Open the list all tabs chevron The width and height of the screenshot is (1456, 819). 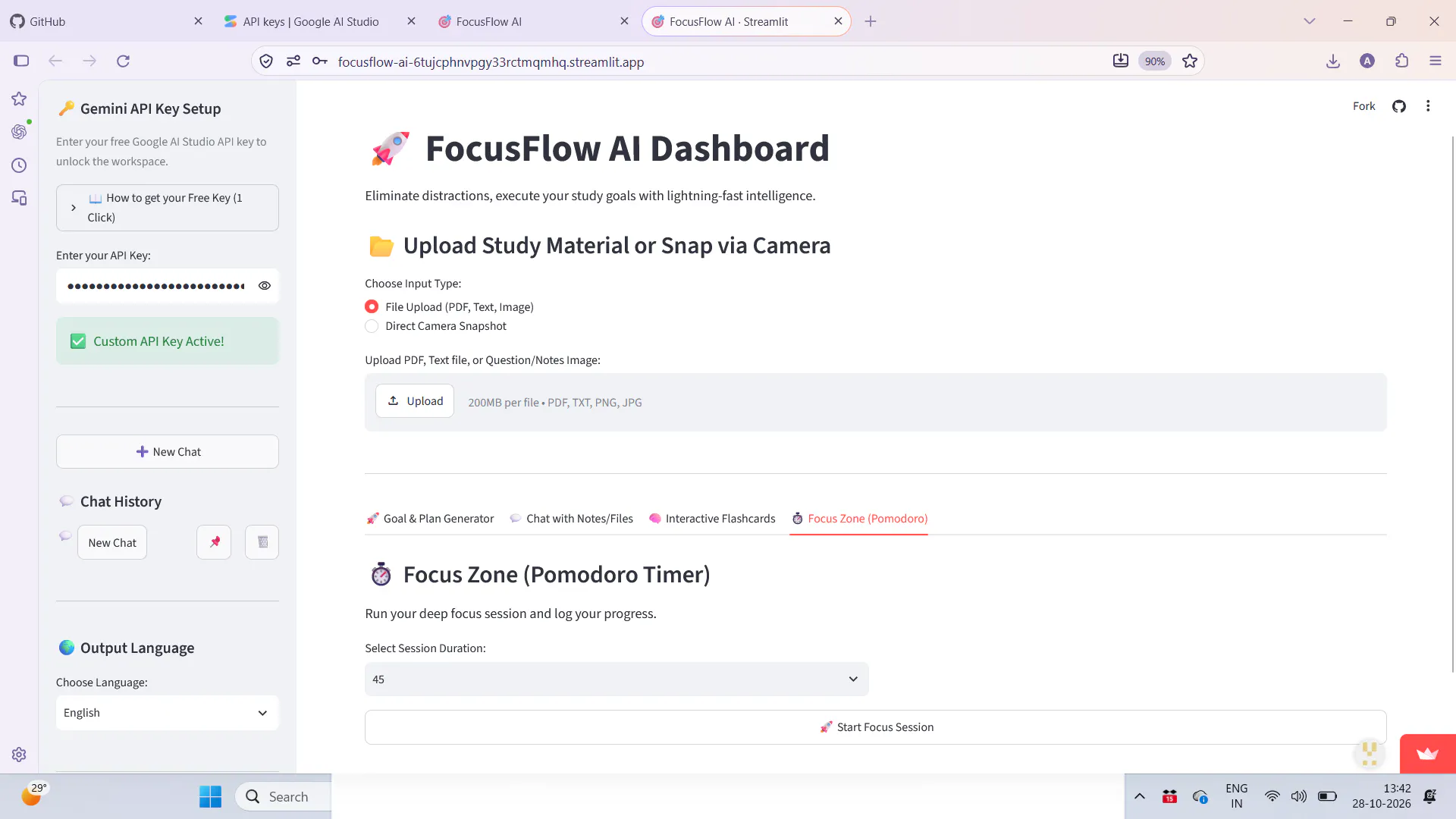[x=1310, y=21]
